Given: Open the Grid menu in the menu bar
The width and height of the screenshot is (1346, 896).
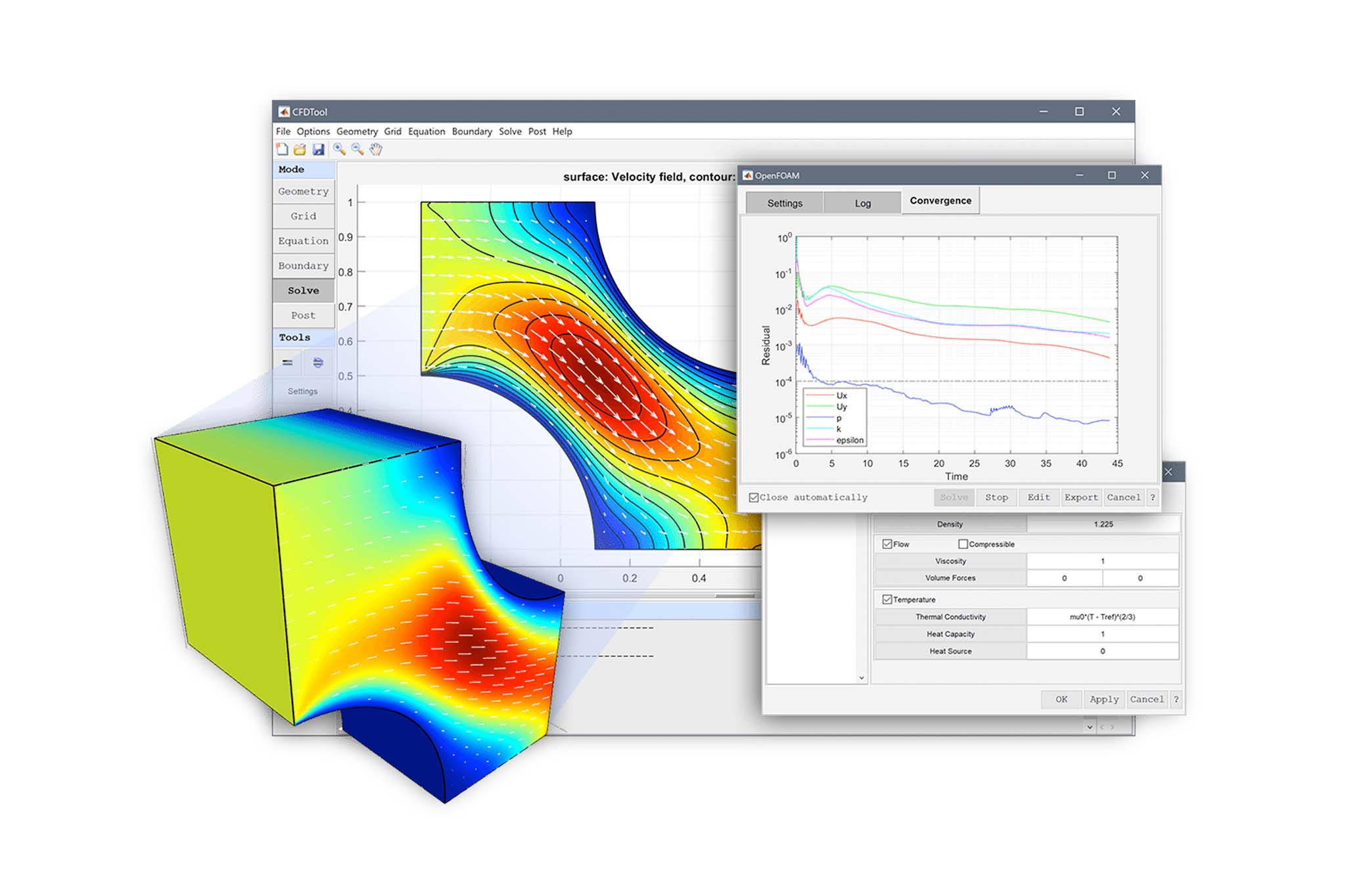Looking at the screenshot, I should tap(392, 131).
